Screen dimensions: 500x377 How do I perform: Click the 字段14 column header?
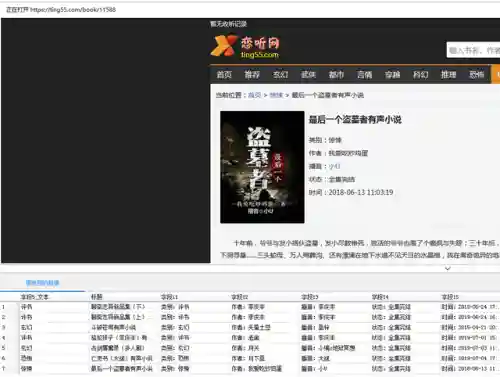(x=380, y=297)
